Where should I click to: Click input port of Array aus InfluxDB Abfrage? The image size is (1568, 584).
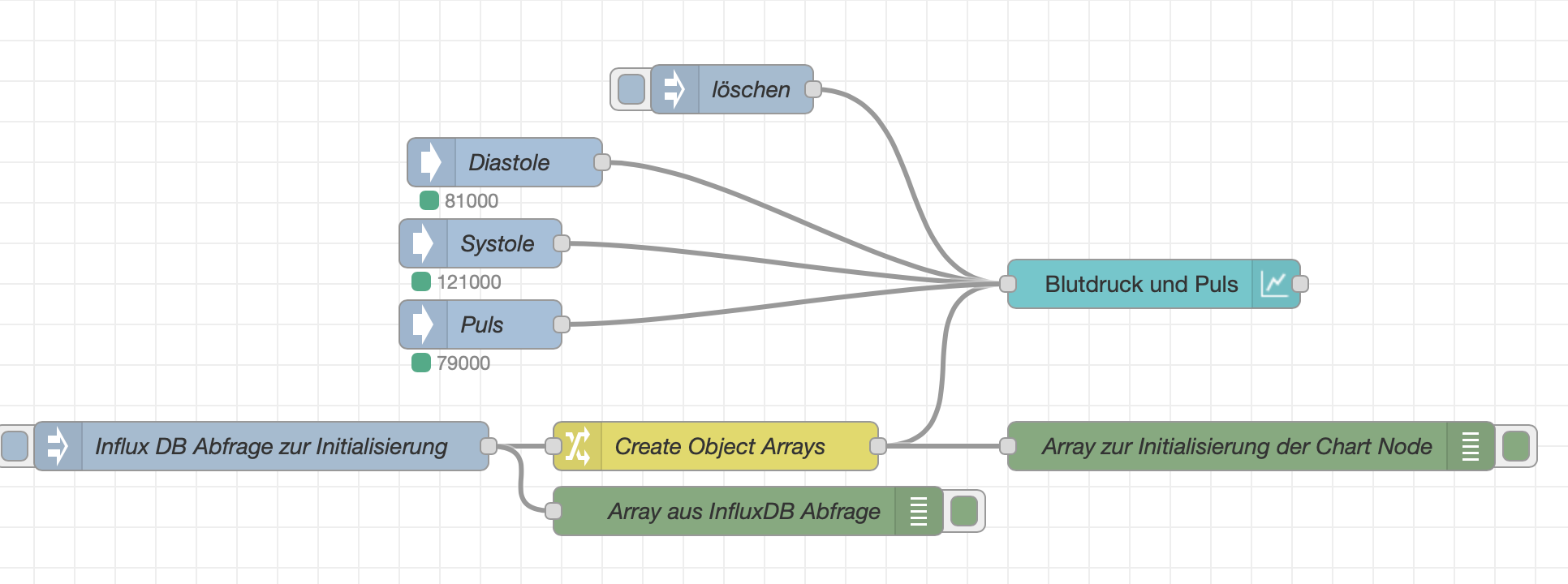[x=554, y=511]
